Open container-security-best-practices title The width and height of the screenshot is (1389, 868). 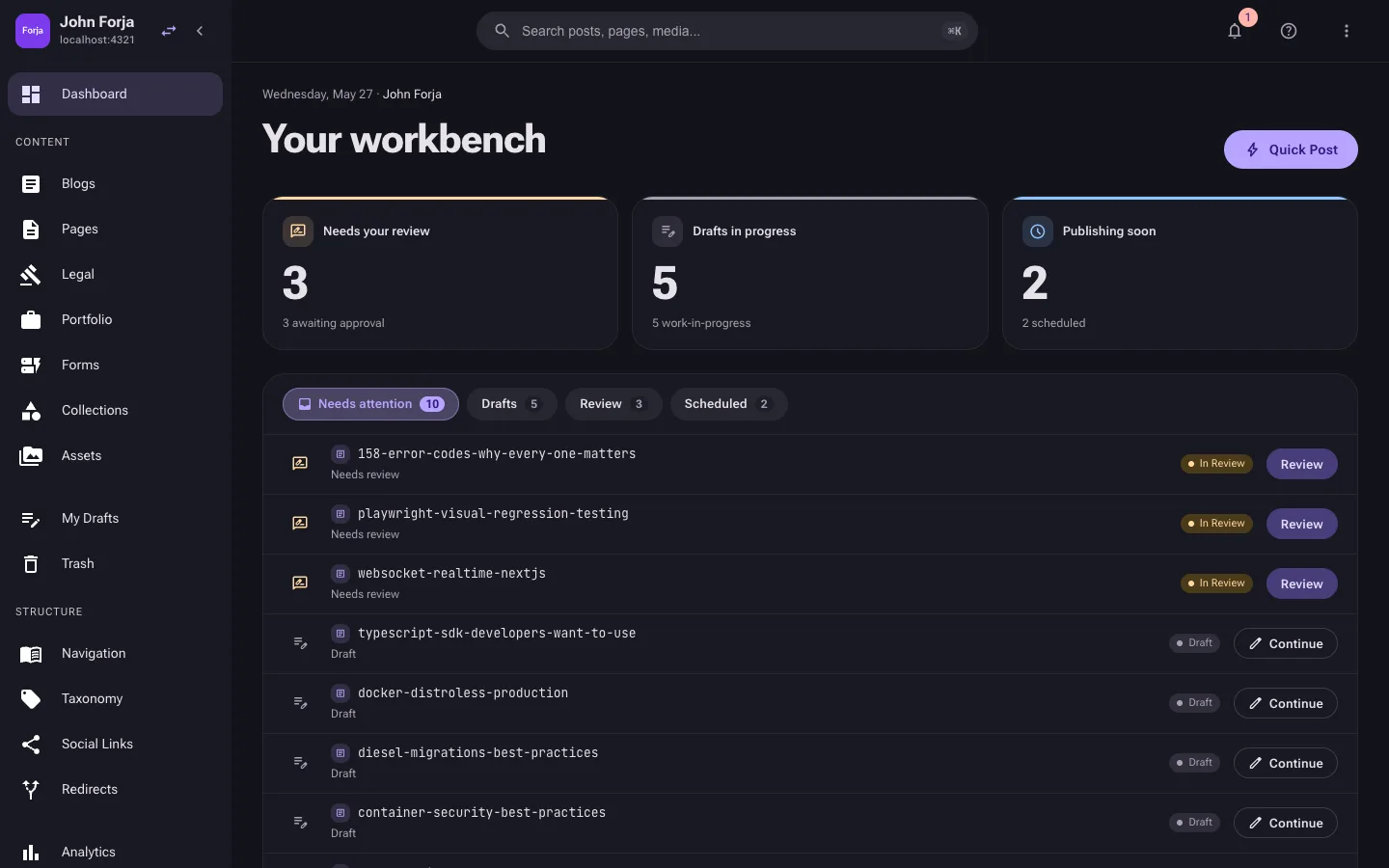click(481, 812)
